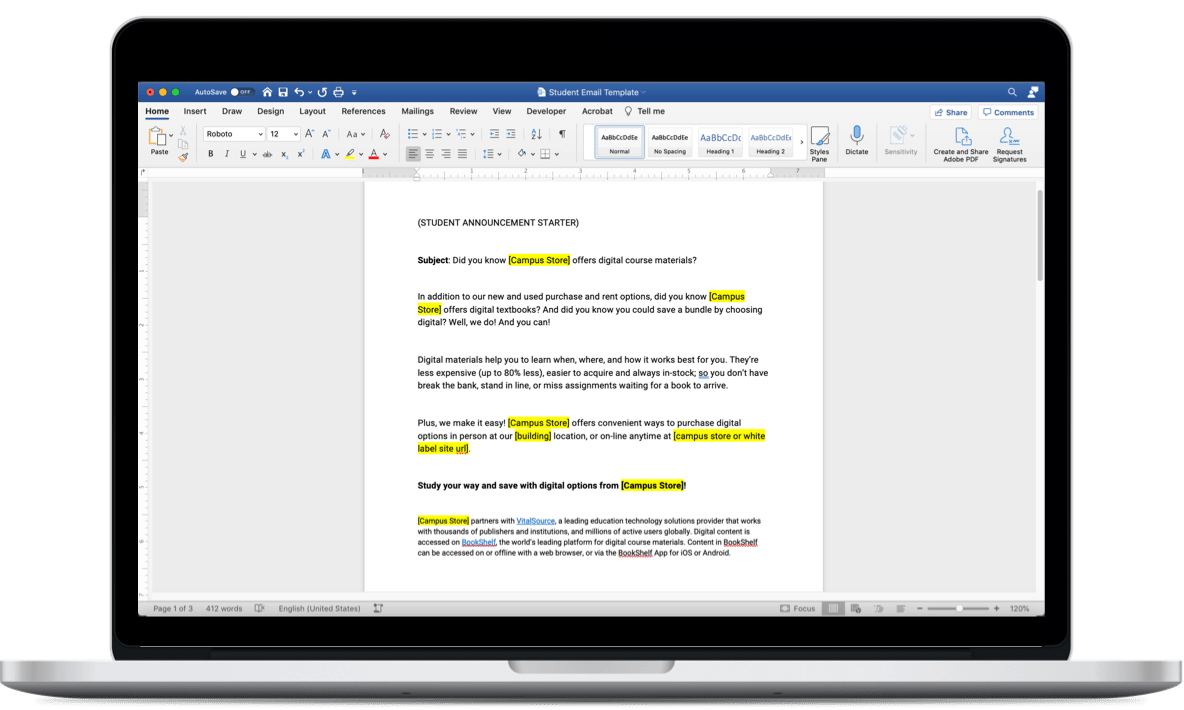Open the borders dropdown arrow
This screenshot has height=710, width=1184.
pyautogui.click(x=557, y=155)
